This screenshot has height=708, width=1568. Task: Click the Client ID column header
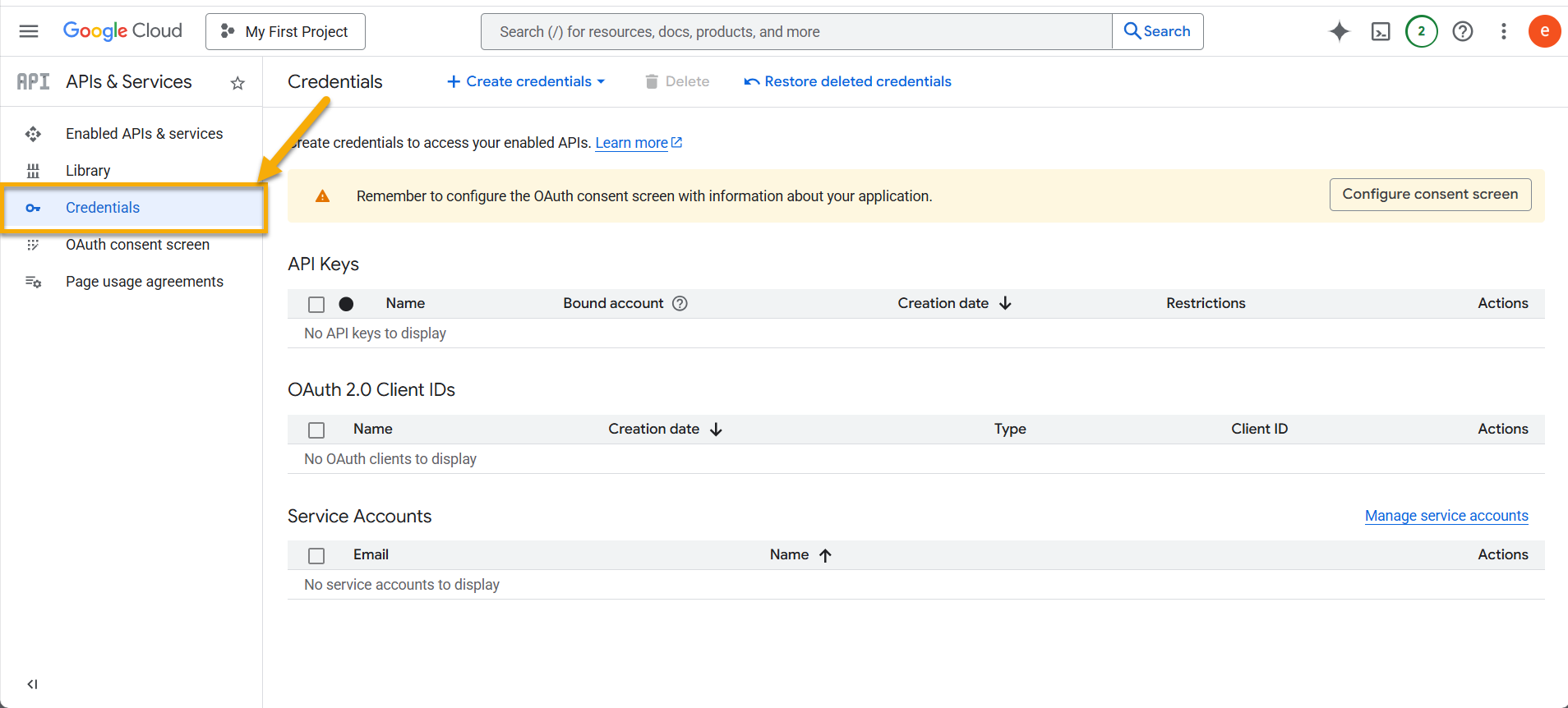1259,429
